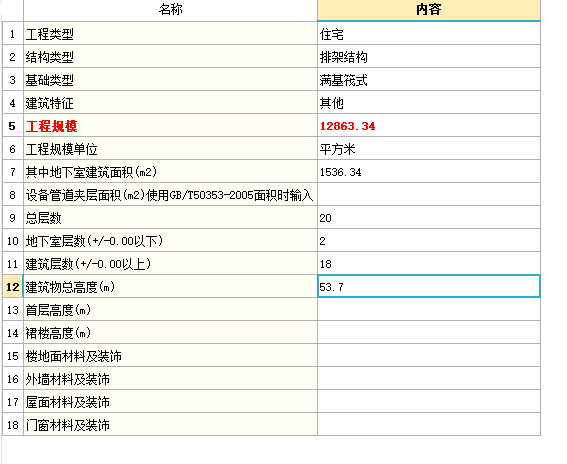Screen dimensions: 567x464
Task: Click empty content field for 屋面材料及装饰
Action: (x=429, y=401)
